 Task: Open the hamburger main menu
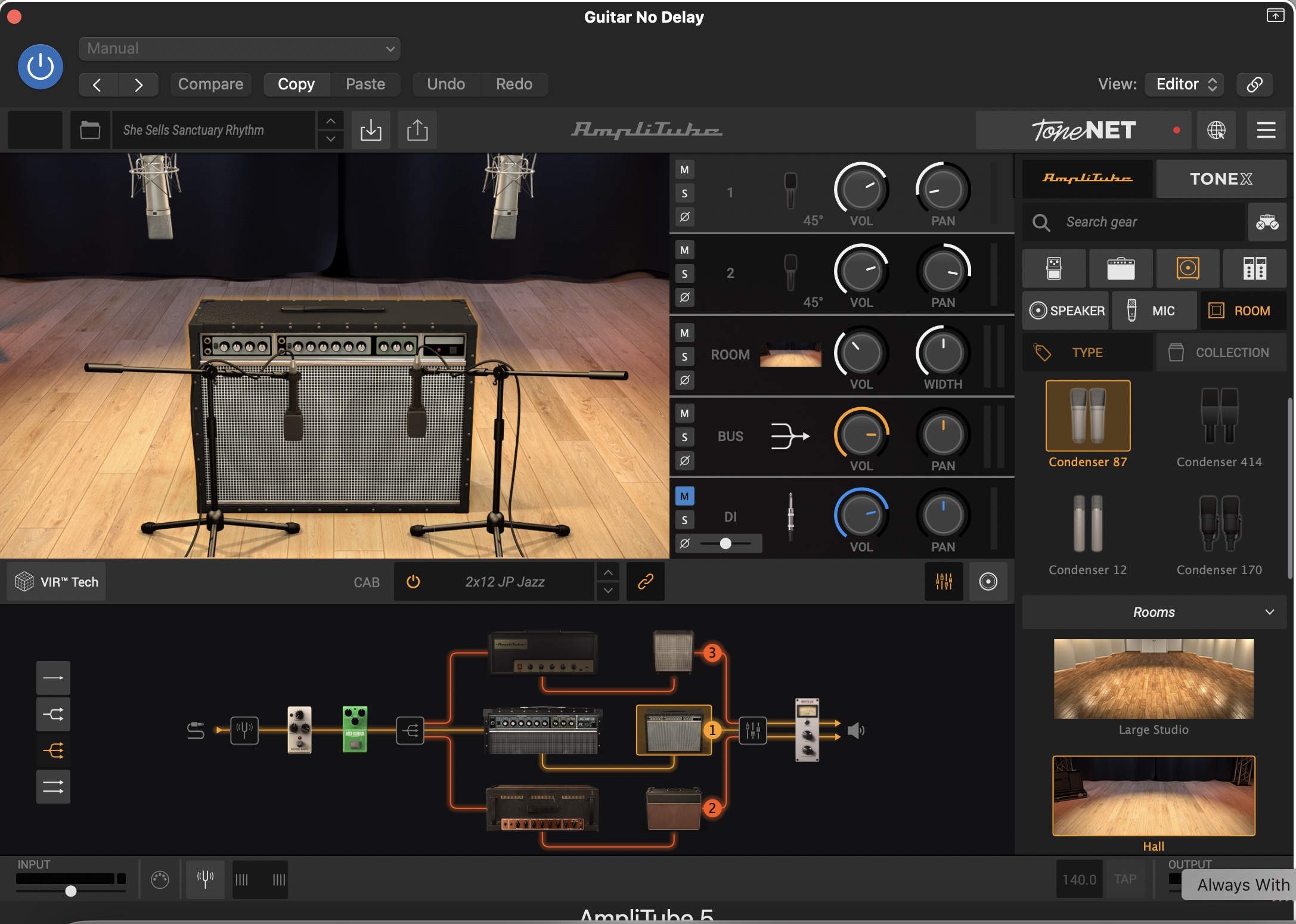click(1266, 130)
